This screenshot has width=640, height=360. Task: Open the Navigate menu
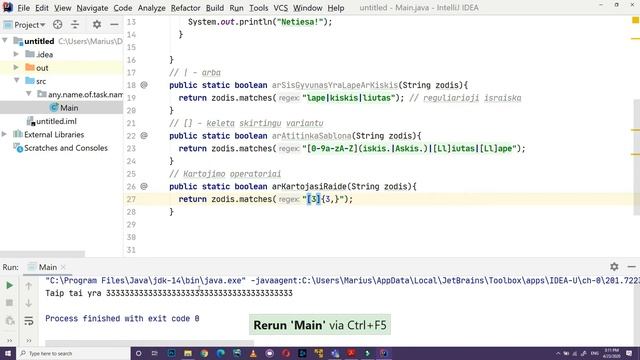coord(92,8)
